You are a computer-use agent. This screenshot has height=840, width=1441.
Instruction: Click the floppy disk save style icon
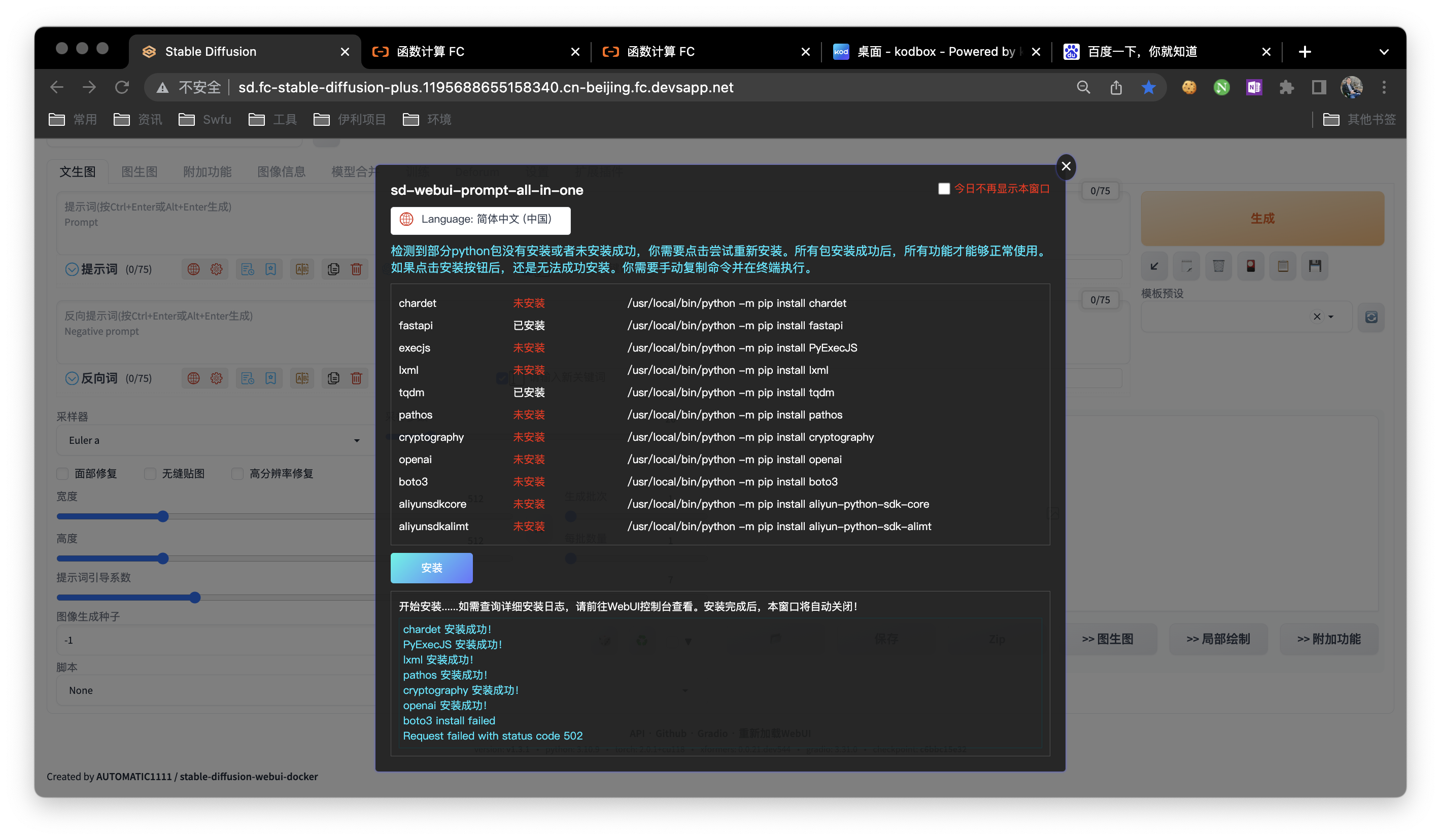coord(1315,266)
